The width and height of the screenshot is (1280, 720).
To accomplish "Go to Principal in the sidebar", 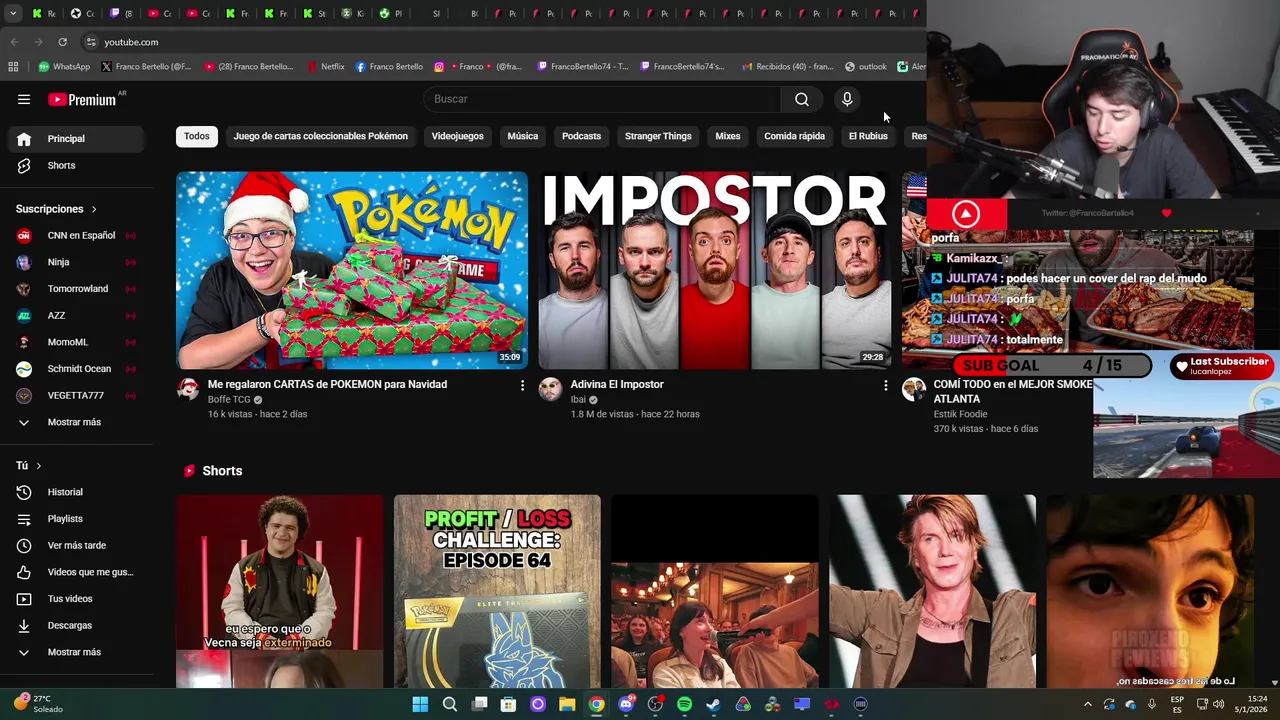I will click(x=78, y=139).
